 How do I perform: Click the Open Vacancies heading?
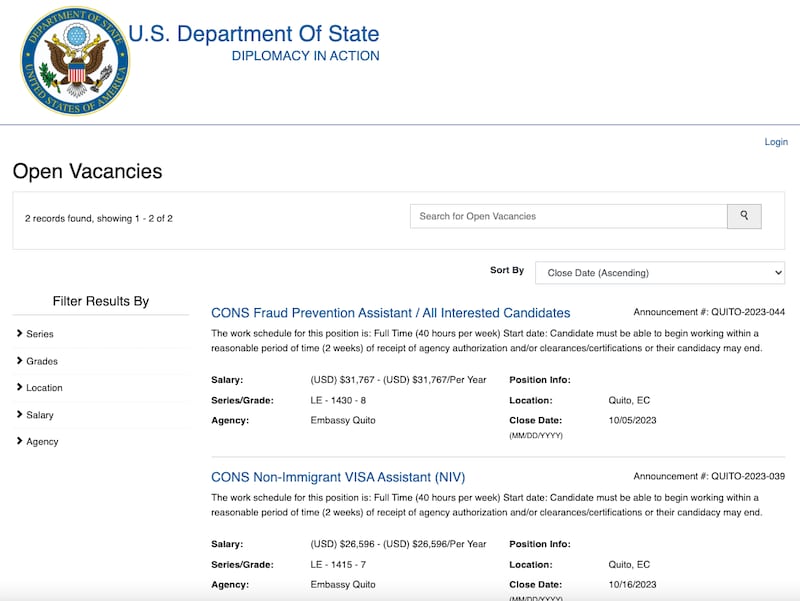click(87, 171)
